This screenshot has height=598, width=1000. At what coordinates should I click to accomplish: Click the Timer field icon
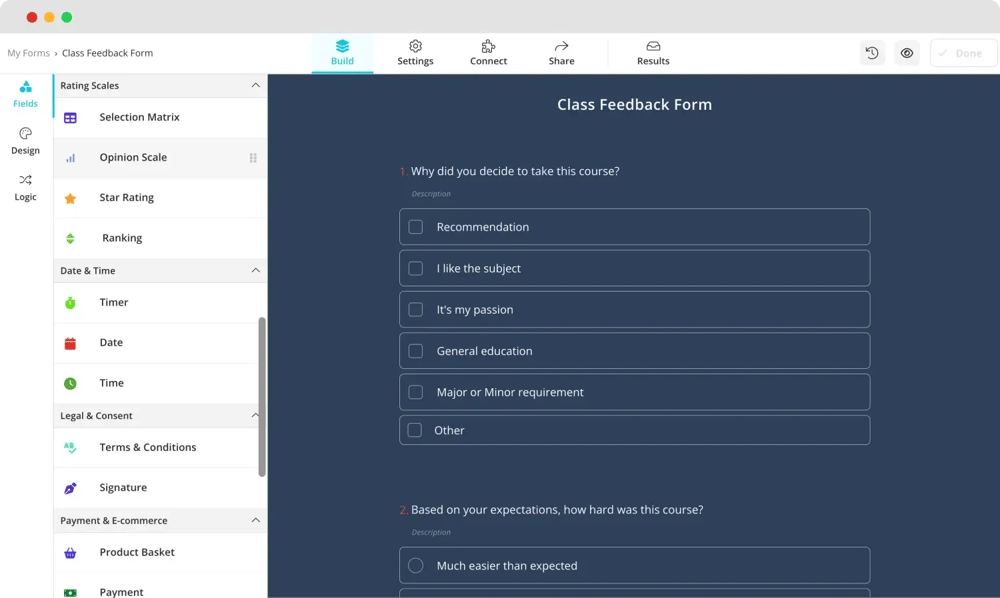[69, 302]
